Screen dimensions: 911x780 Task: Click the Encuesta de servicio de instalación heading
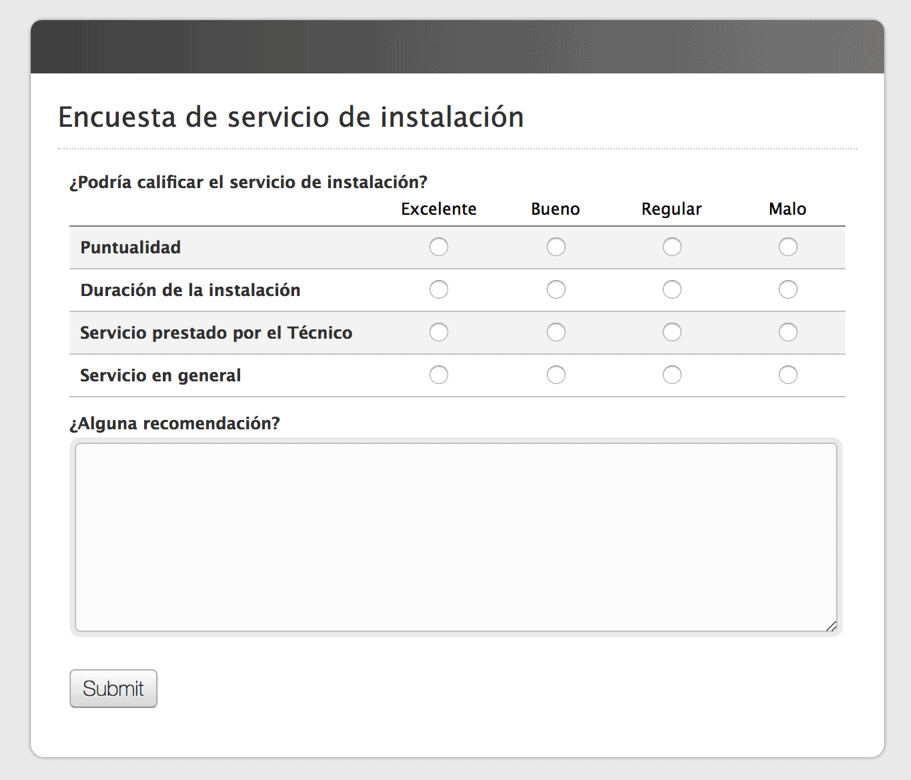[x=291, y=117]
